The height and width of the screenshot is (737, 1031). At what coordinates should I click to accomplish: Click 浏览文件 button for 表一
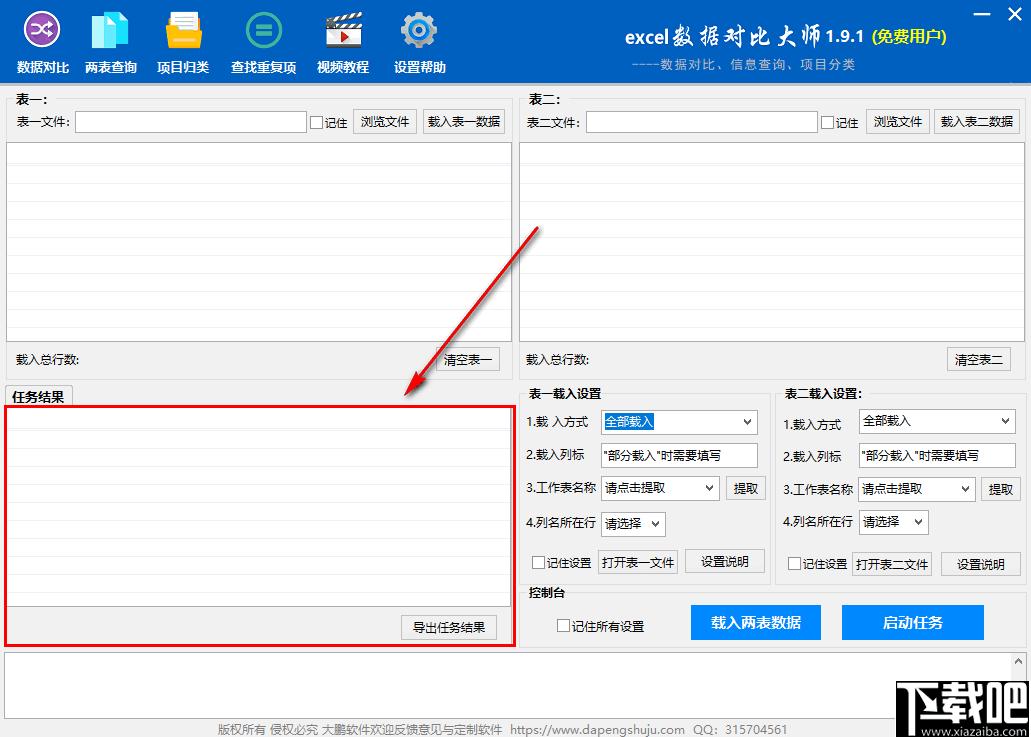pyautogui.click(x=385, y=122)
